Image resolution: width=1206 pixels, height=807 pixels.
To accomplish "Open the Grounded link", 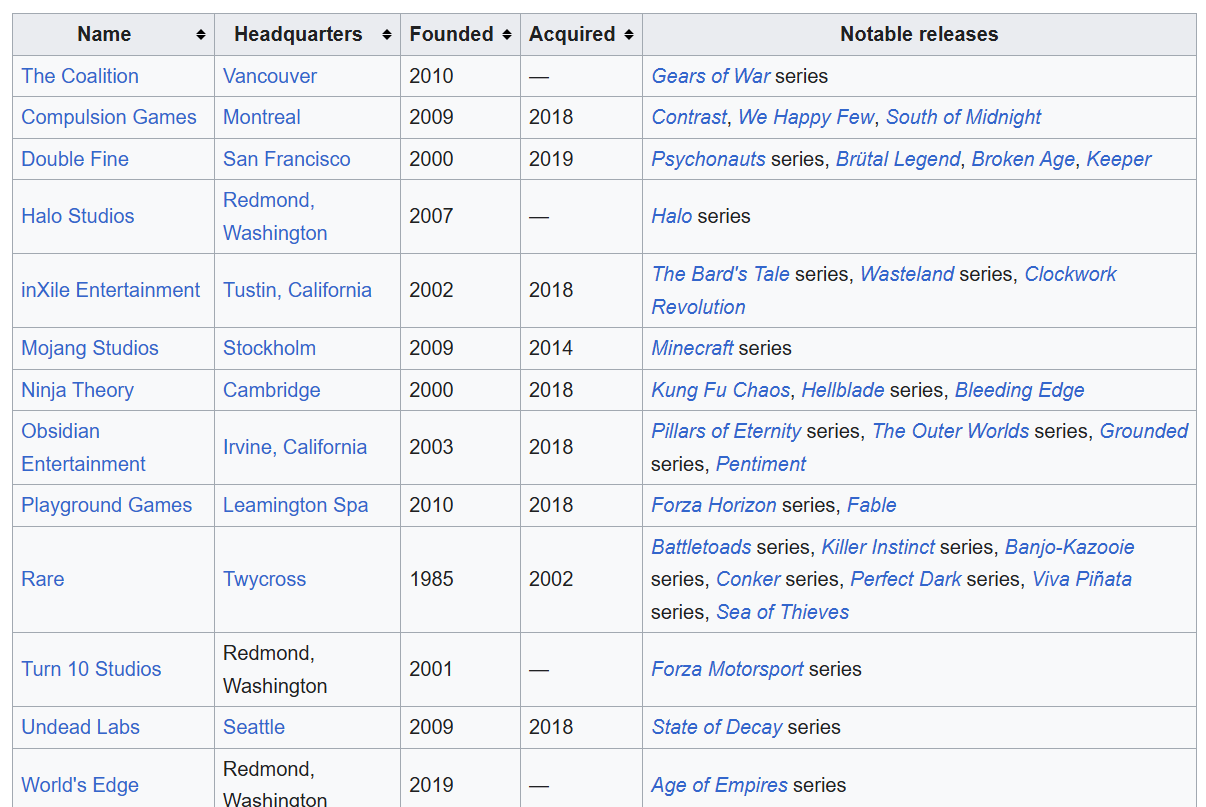I will click(x=1144, y=431).
